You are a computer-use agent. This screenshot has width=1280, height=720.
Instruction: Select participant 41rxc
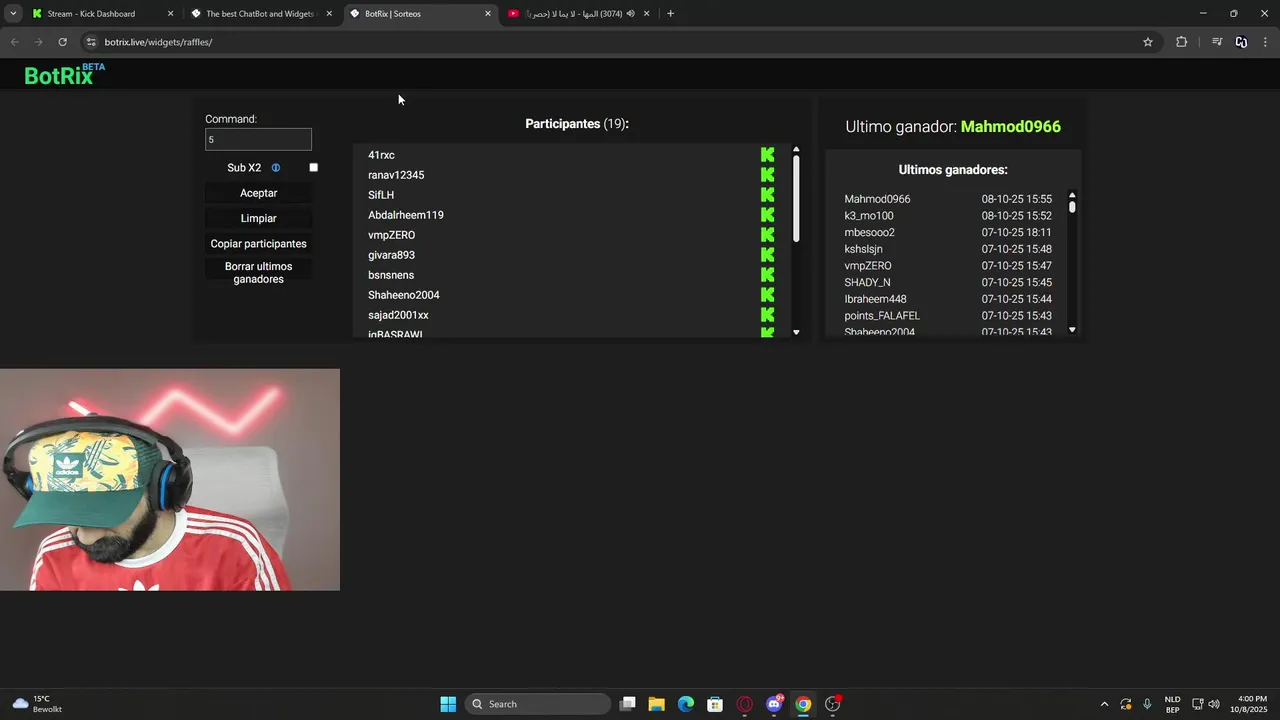(x=381, y=155)
